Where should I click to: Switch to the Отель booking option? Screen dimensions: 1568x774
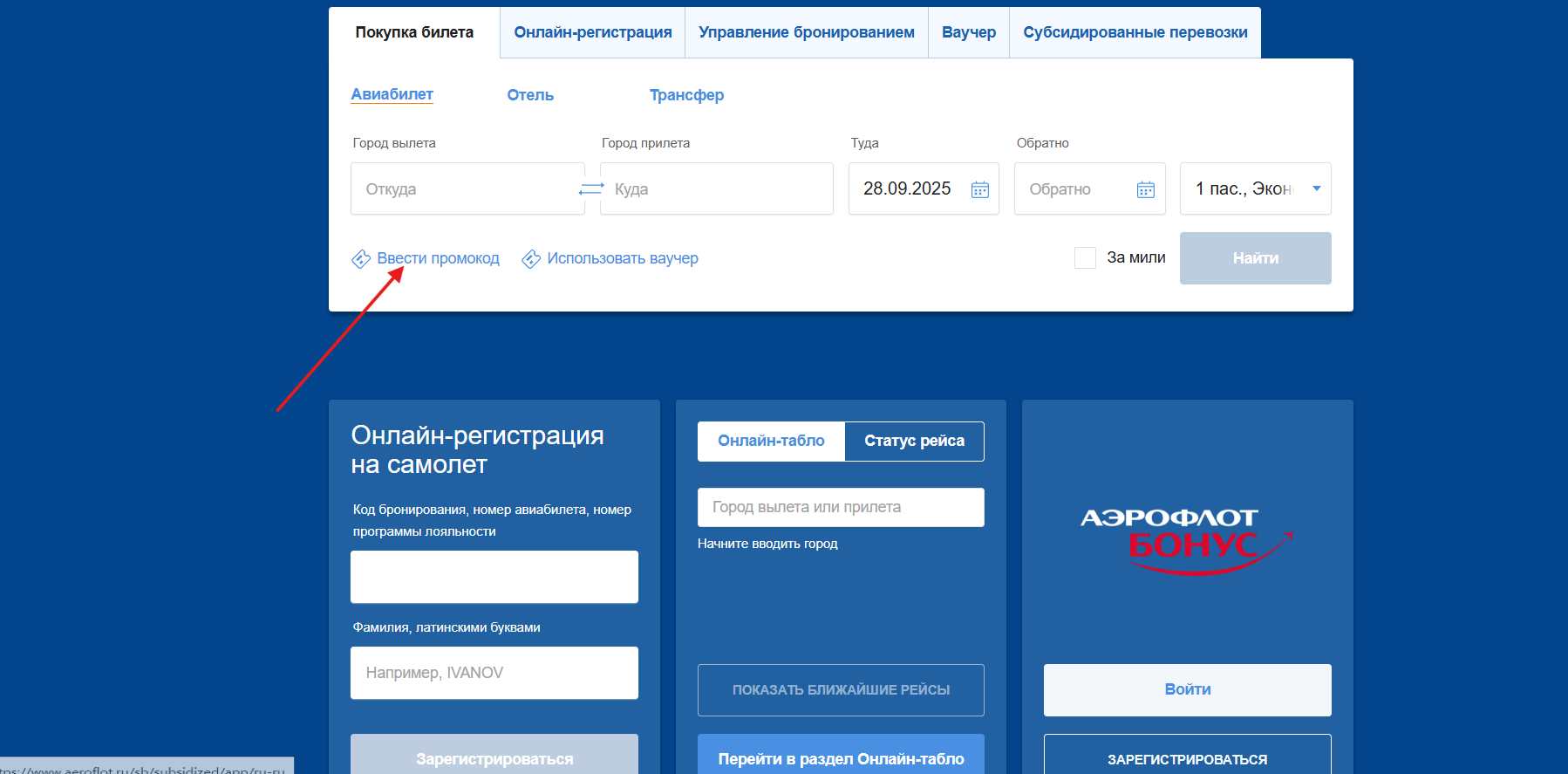click(530, 95)
